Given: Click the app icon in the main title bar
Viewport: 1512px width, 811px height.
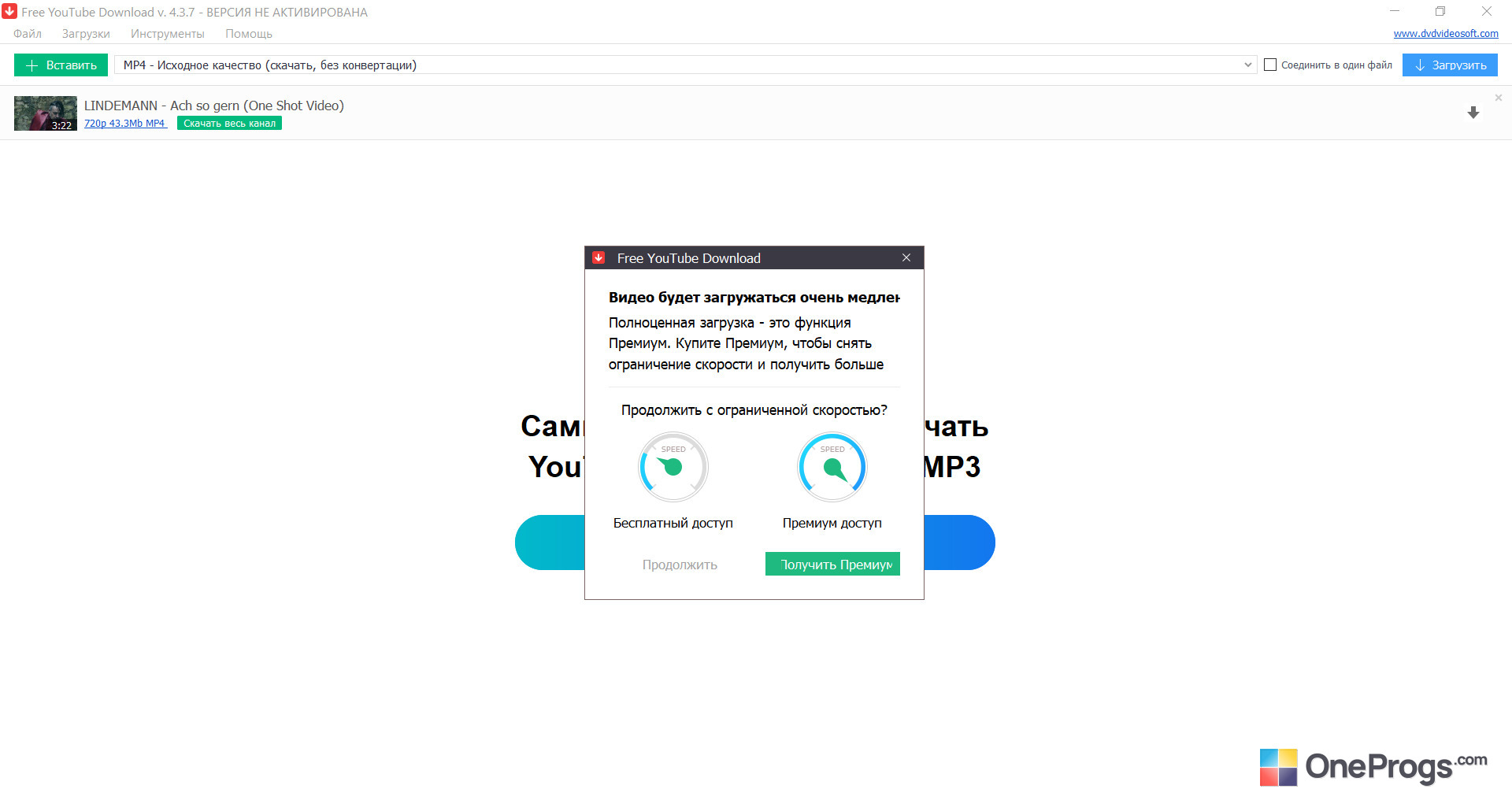Looking at the screenshot, I should (x=9, y=12).
